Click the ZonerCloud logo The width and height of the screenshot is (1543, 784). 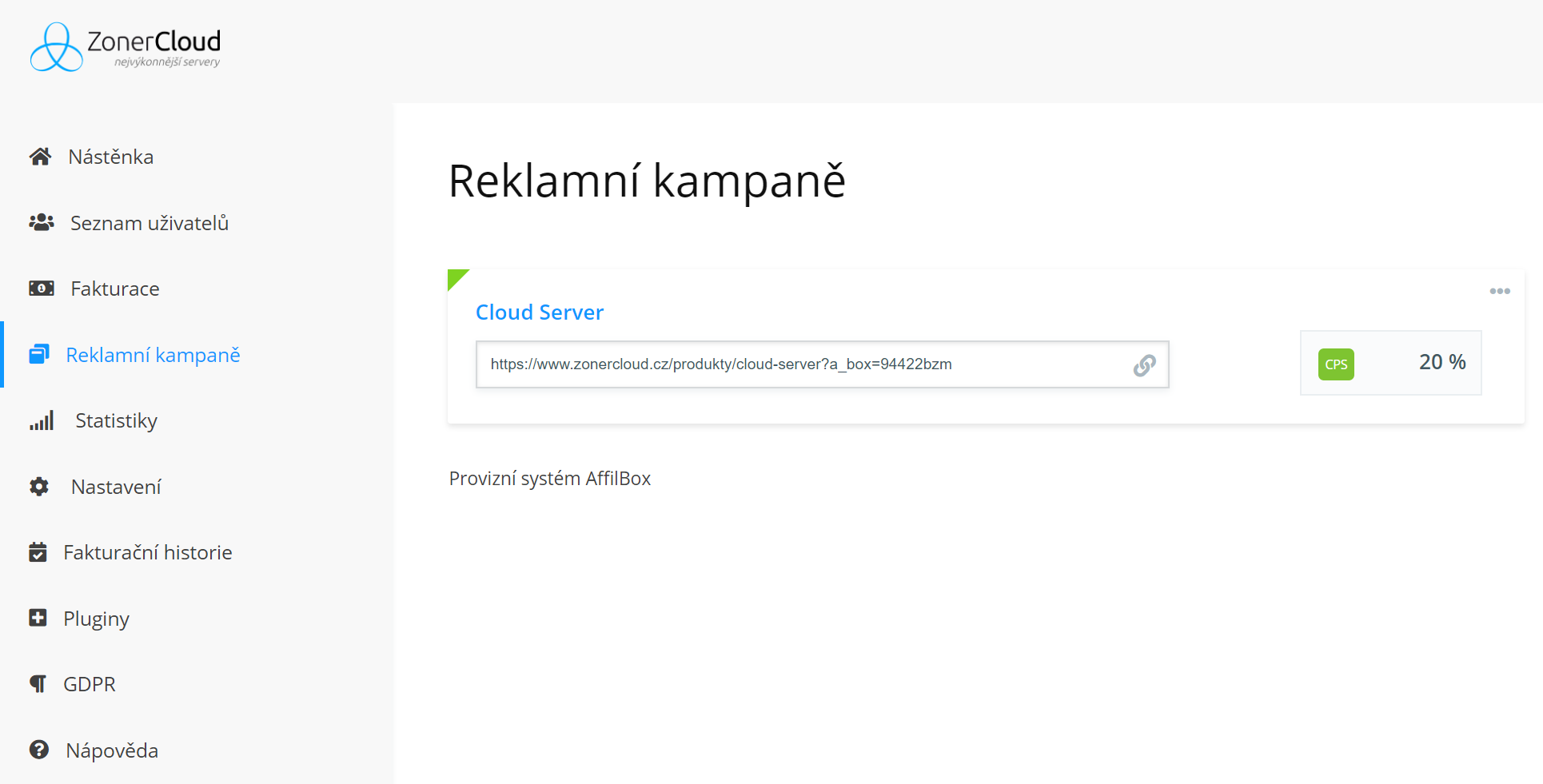coord(125,46)
